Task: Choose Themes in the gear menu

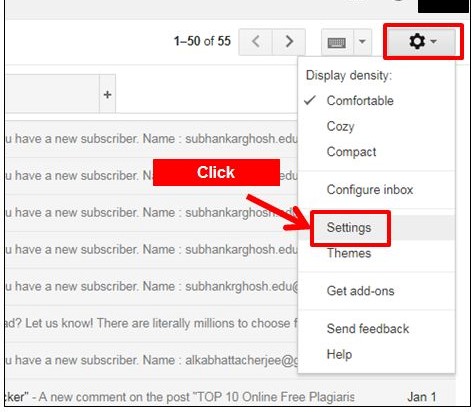Action: [349, 253]
